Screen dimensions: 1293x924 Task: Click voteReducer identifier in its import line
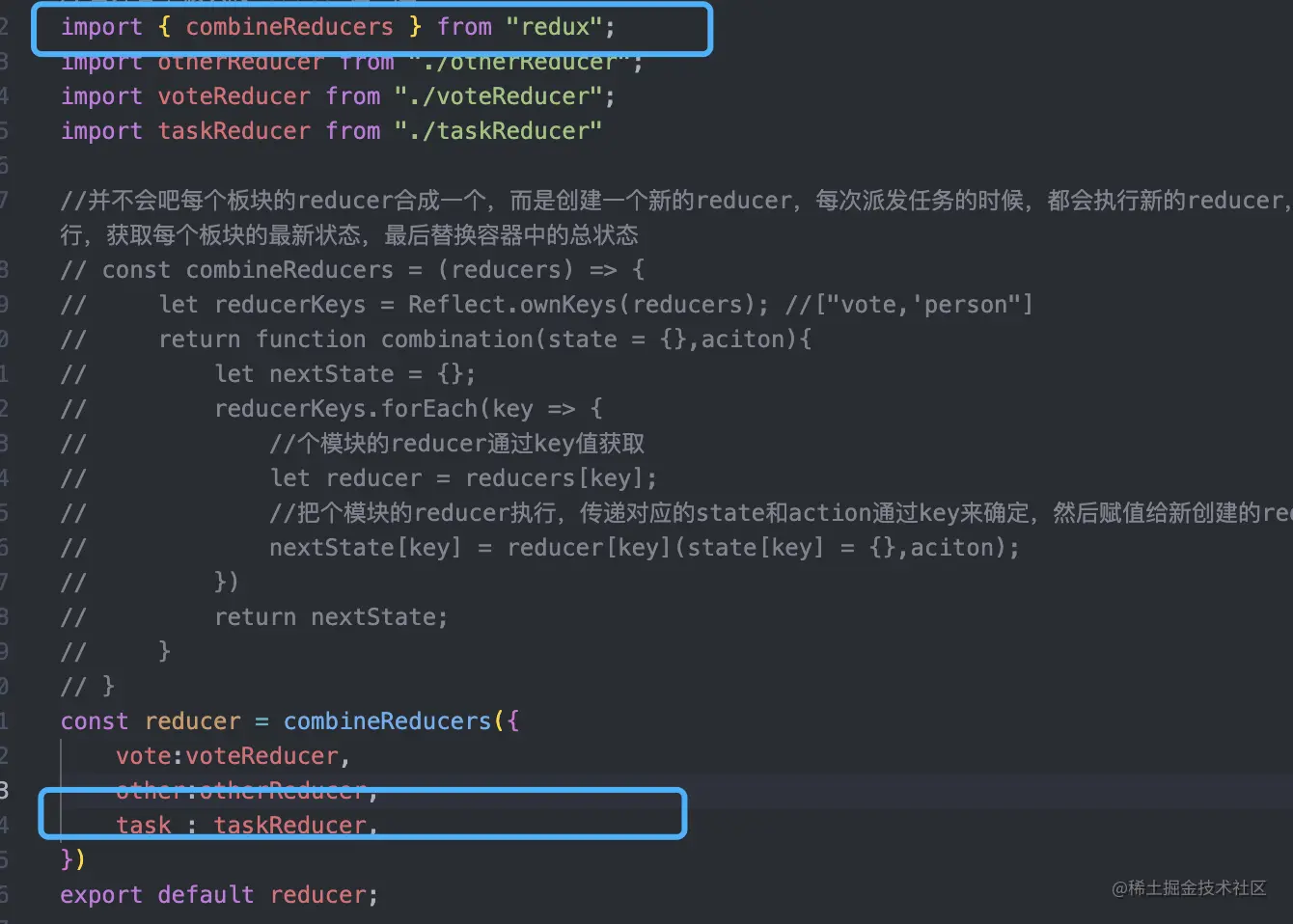(x=234, y=96)
